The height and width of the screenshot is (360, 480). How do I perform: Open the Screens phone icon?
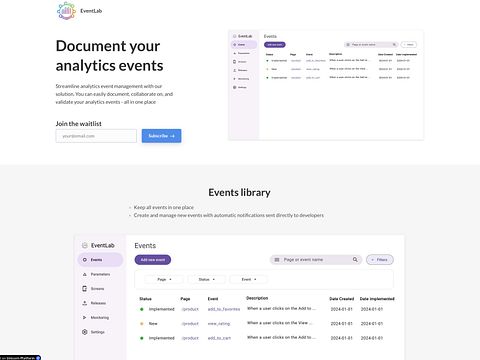[85, 289]
